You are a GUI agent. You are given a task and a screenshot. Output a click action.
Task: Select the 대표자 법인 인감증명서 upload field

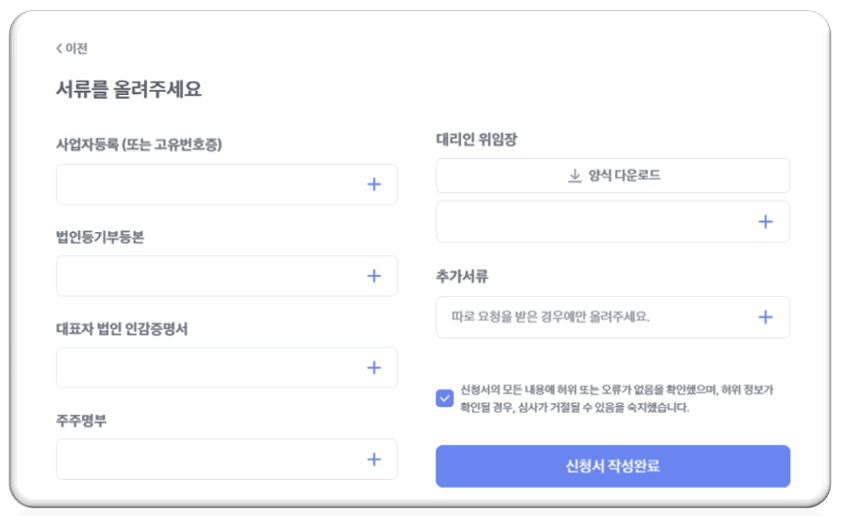[210, 368]
